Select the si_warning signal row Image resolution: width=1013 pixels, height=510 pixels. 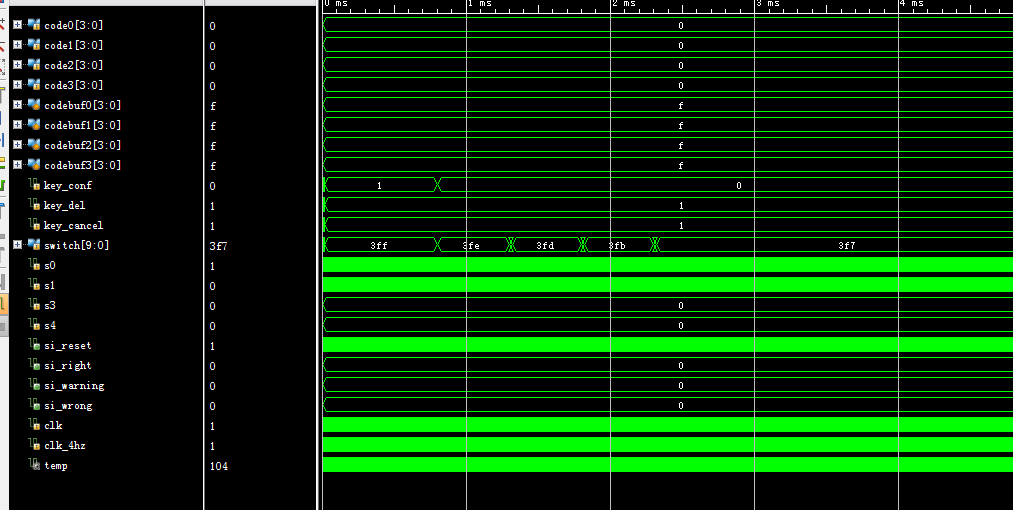pyautogui.click(x=74, y=386)
